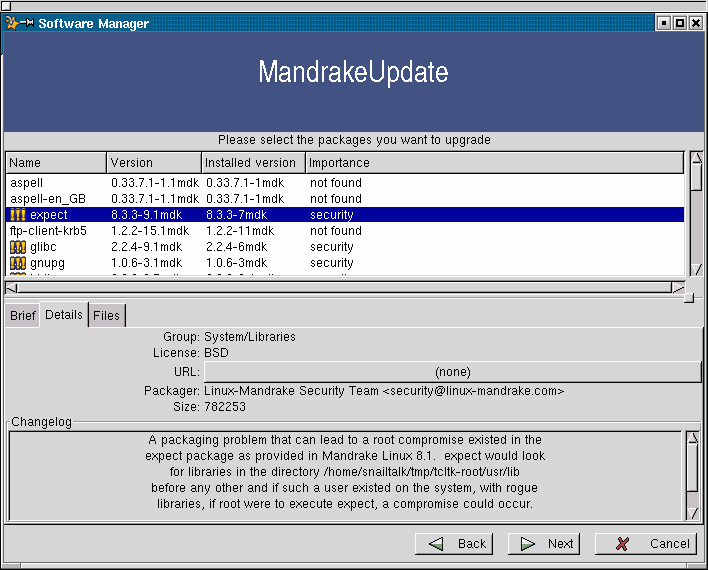
Task: Click the red X icon on Cancel
Action: pyautogui.click(x=622, y=544)
